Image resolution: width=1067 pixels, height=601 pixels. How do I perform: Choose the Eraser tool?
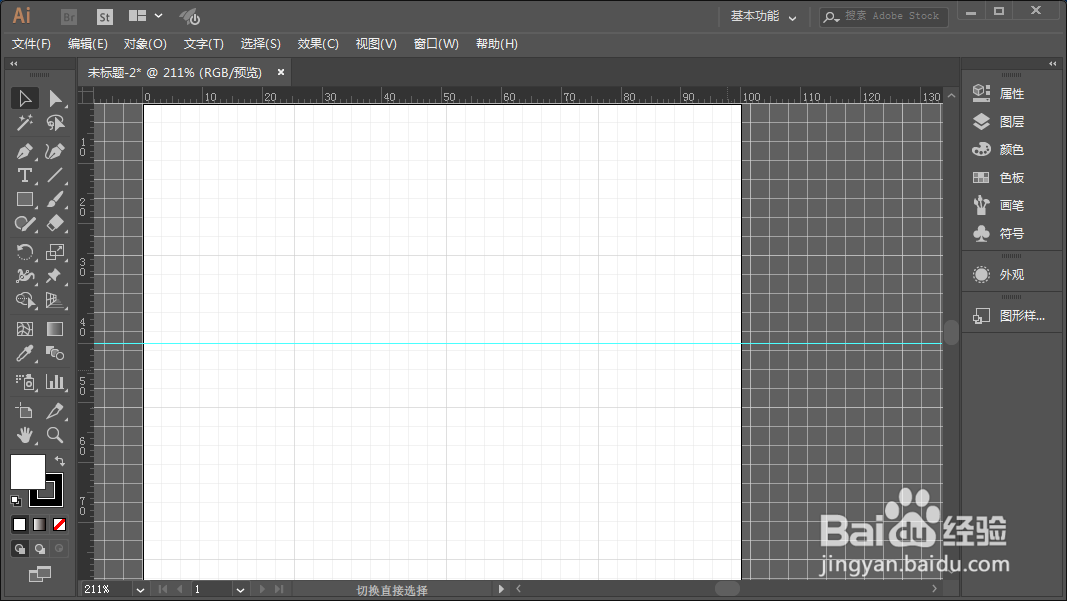(55, 224)
